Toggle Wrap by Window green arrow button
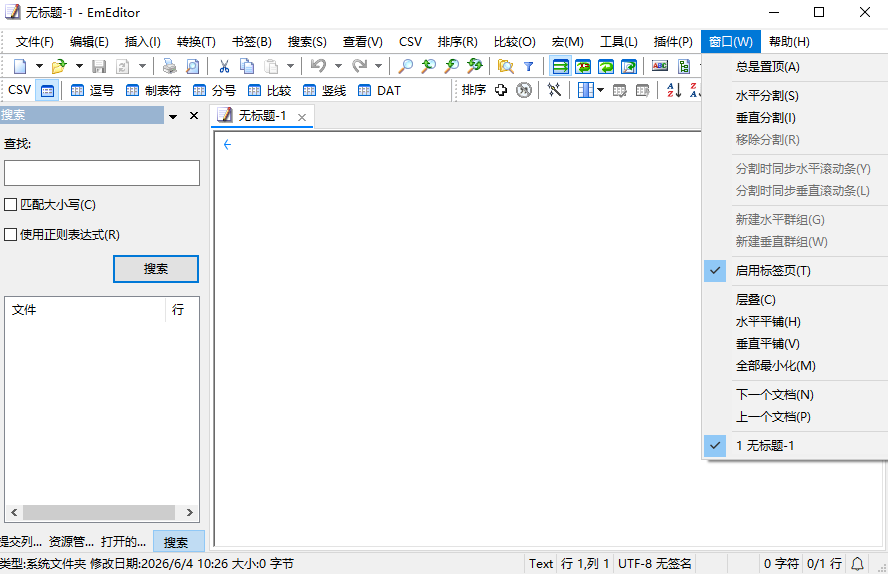 [x=606, y=66]
